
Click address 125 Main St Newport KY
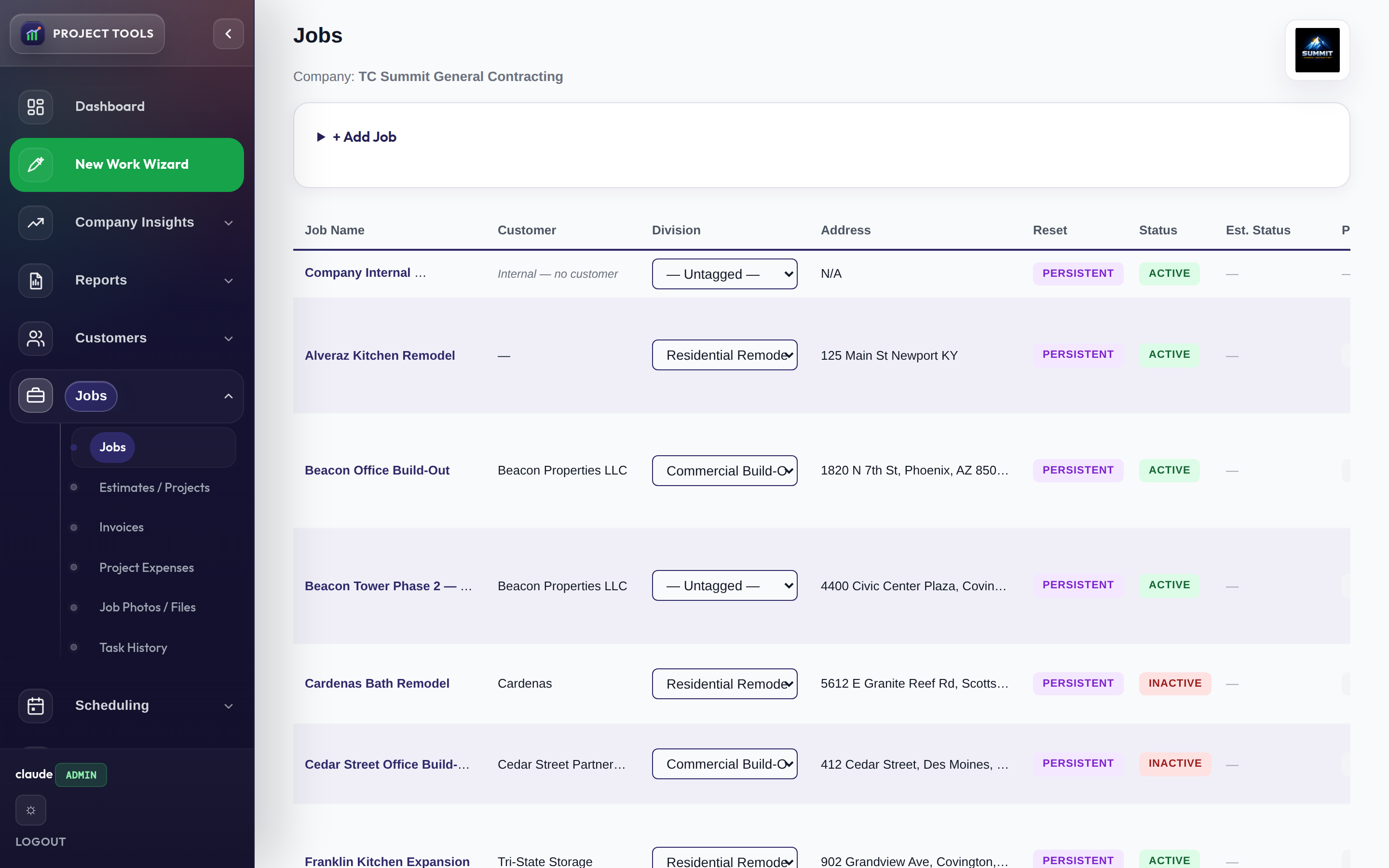[889, 356]
